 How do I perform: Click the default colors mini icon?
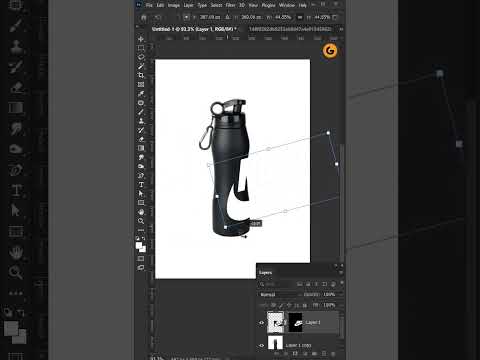pyautogui.click(x=137, y=238)
